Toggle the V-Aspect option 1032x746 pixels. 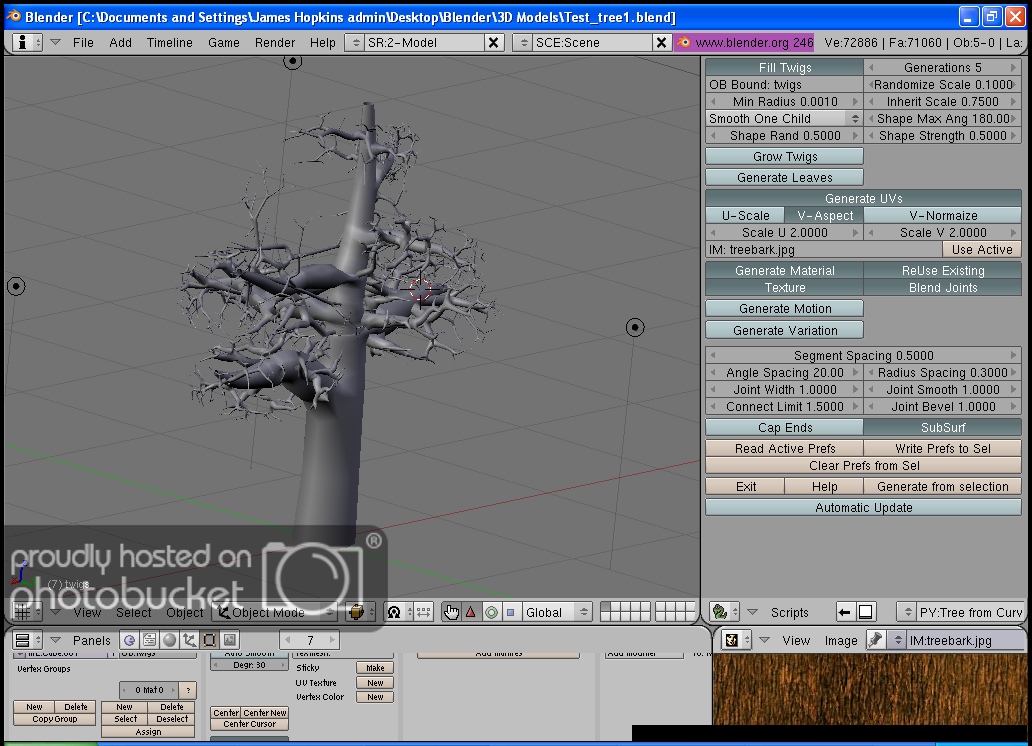point(824,215)
